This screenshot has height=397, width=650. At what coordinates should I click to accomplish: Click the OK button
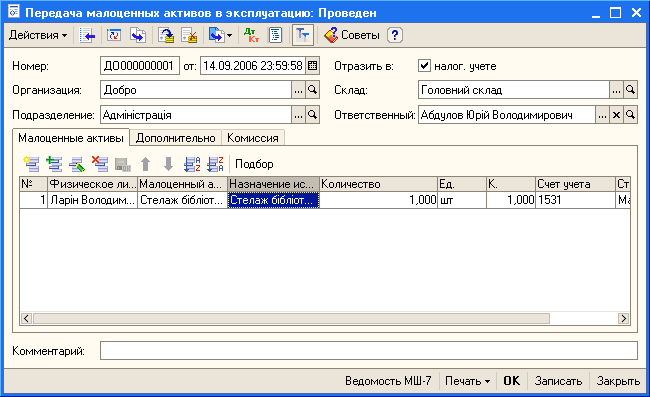coord(512,381)
